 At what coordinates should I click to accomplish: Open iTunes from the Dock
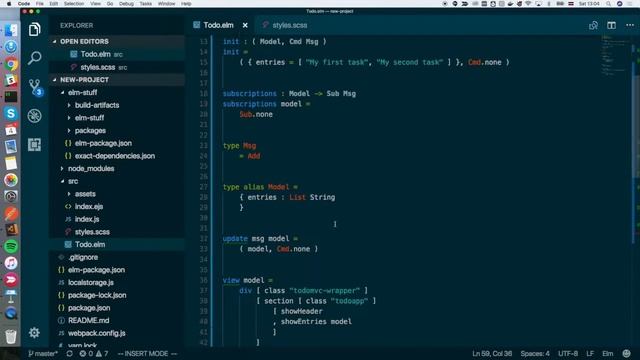(x=11, y=263)
